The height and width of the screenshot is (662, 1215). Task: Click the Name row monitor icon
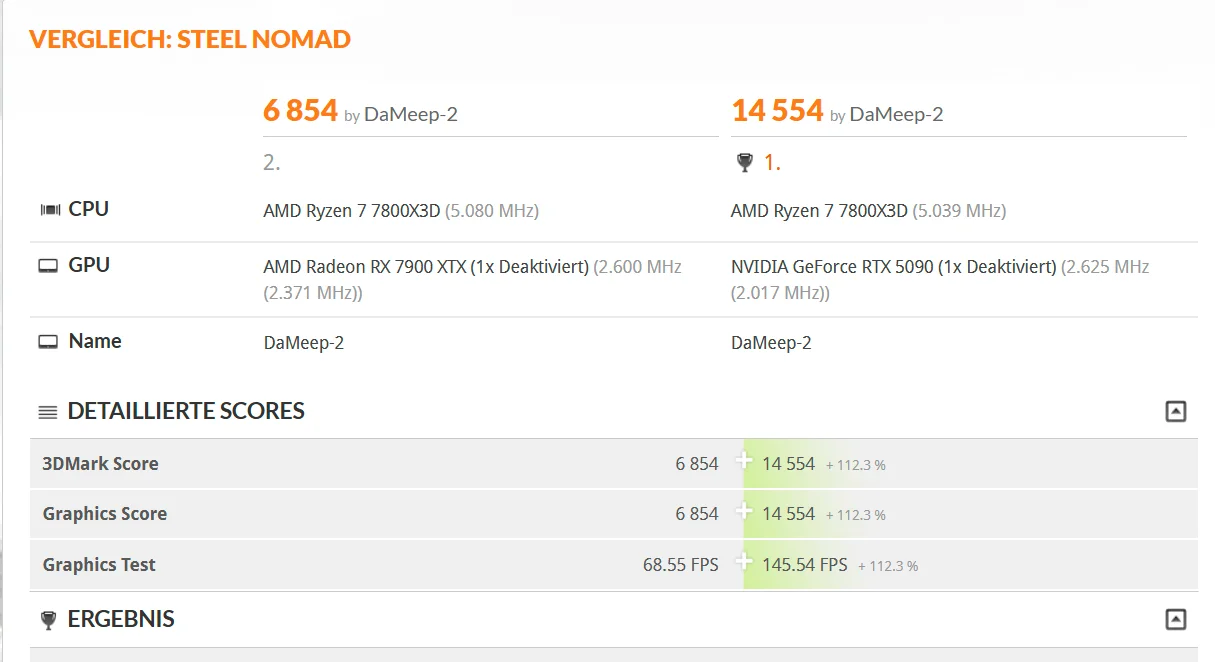click(48, 342)
